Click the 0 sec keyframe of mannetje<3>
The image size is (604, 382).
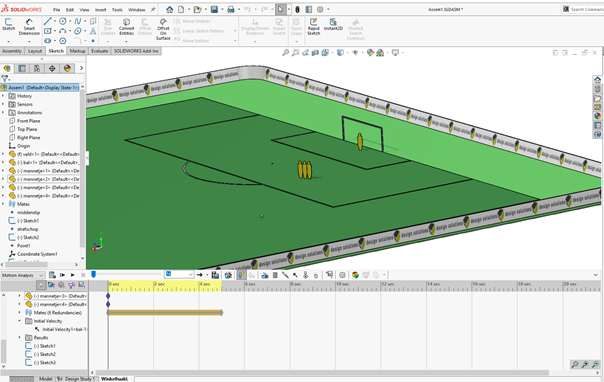coord(108,296)
